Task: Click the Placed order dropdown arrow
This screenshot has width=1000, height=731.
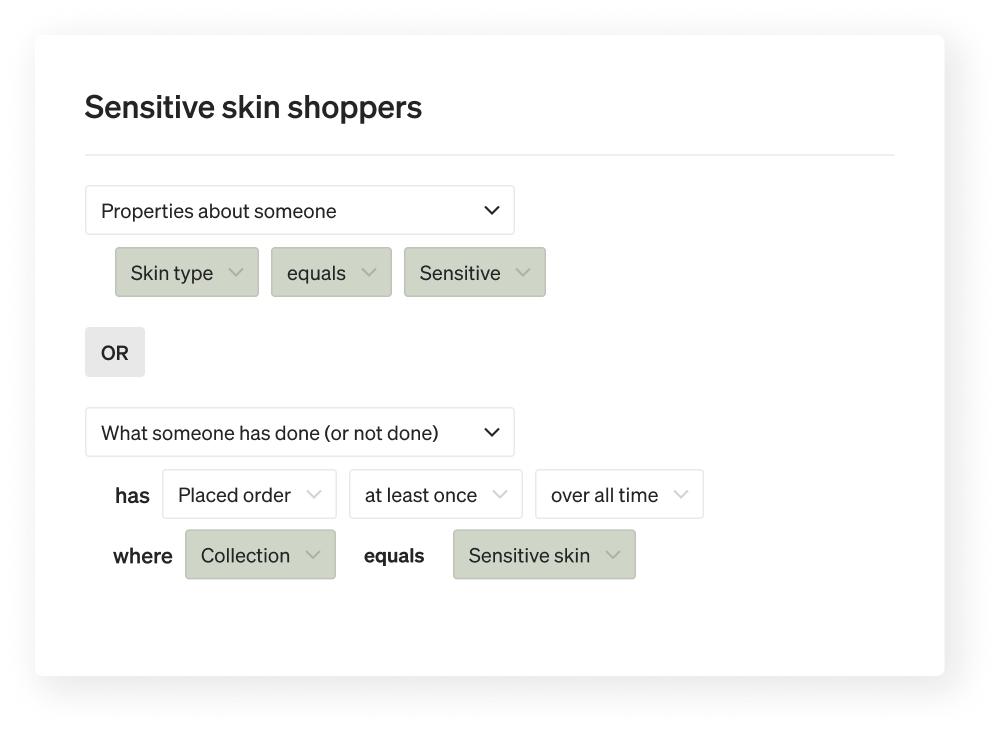Action: [x=314, y=494]
